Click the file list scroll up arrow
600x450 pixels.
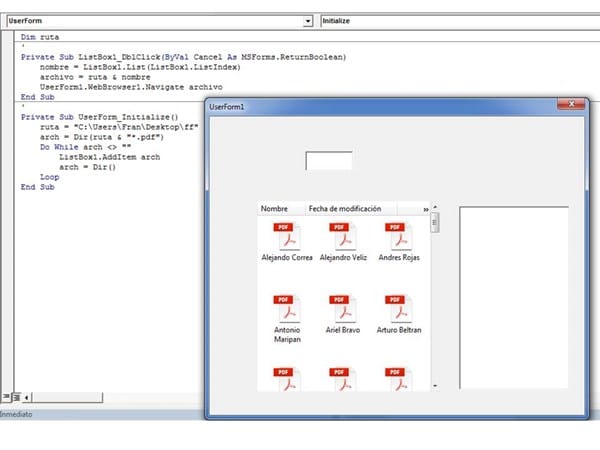tap(434, 208)
